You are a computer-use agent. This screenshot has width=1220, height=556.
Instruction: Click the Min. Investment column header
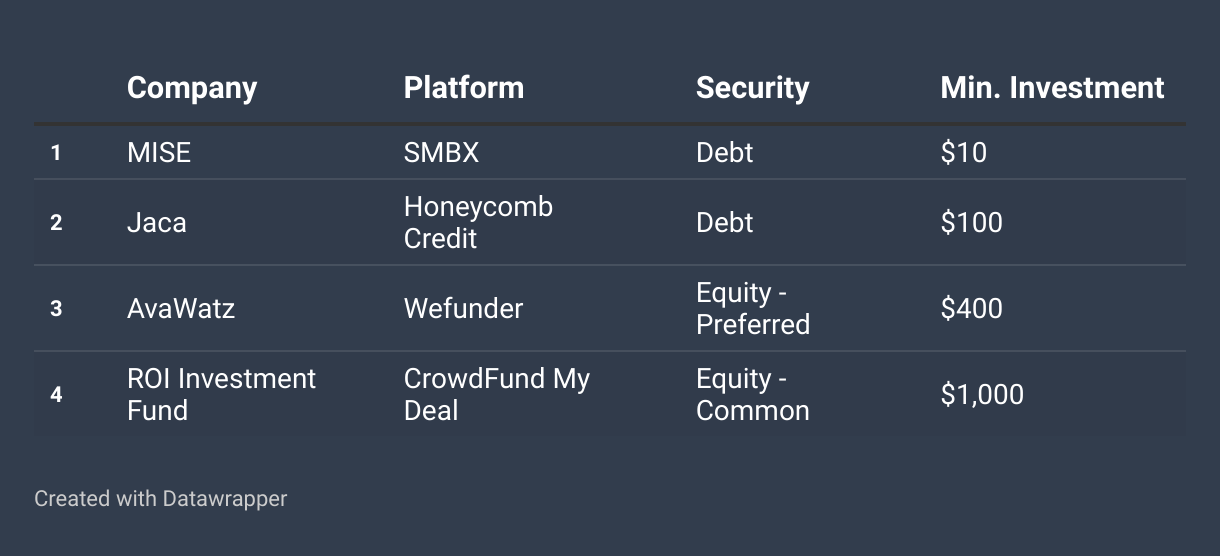point(1052,88)
